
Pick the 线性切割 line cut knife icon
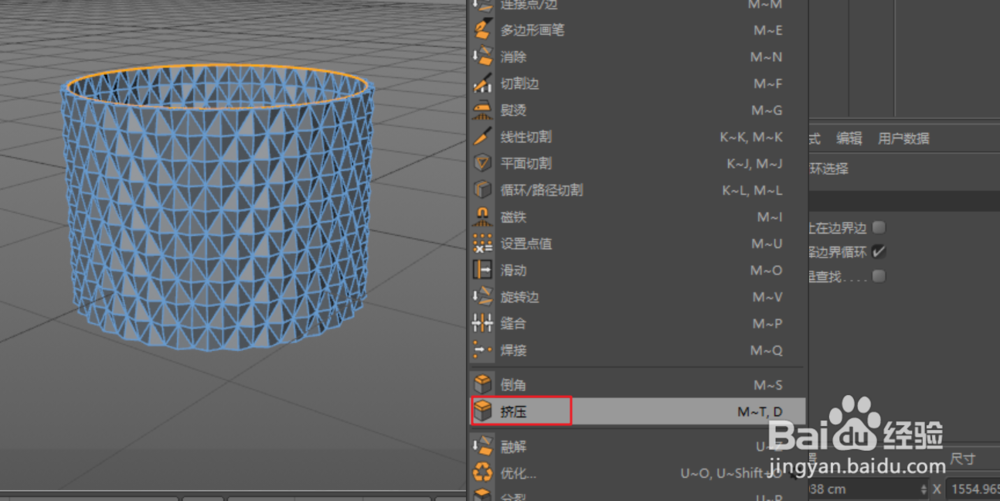tap(482, 136)
